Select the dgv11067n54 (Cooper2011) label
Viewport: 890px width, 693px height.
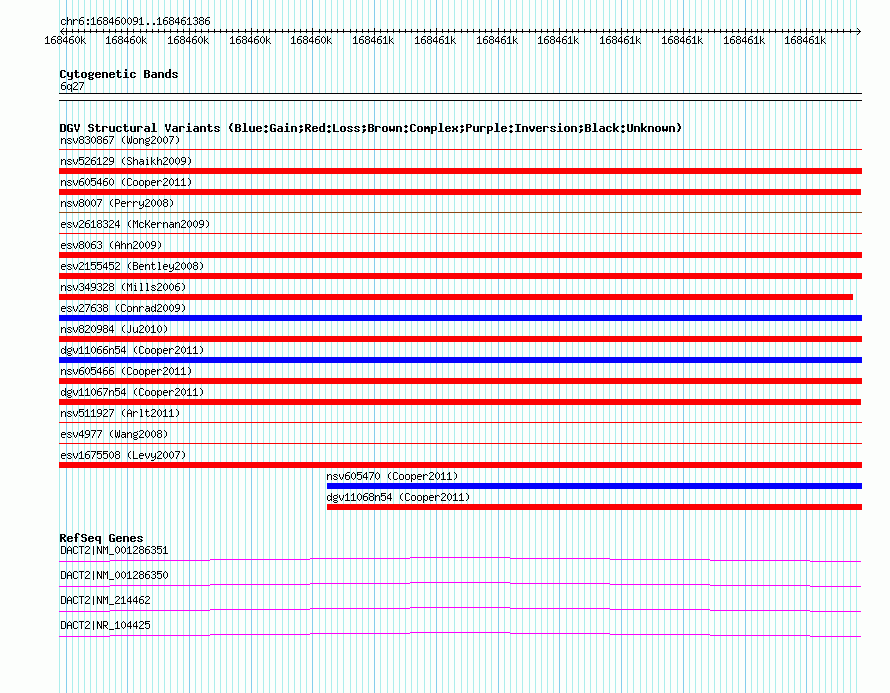(x=132, y=392)
